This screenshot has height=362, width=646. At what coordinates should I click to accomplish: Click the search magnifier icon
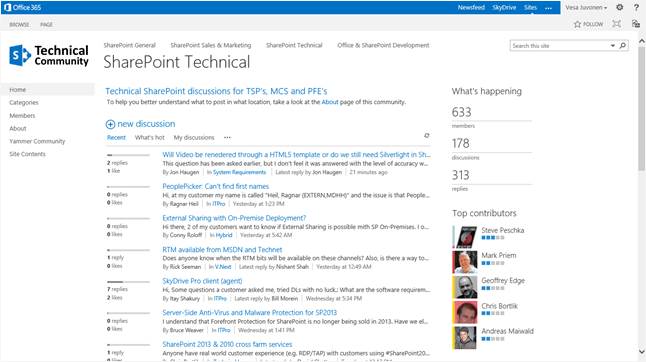(623, 45)
